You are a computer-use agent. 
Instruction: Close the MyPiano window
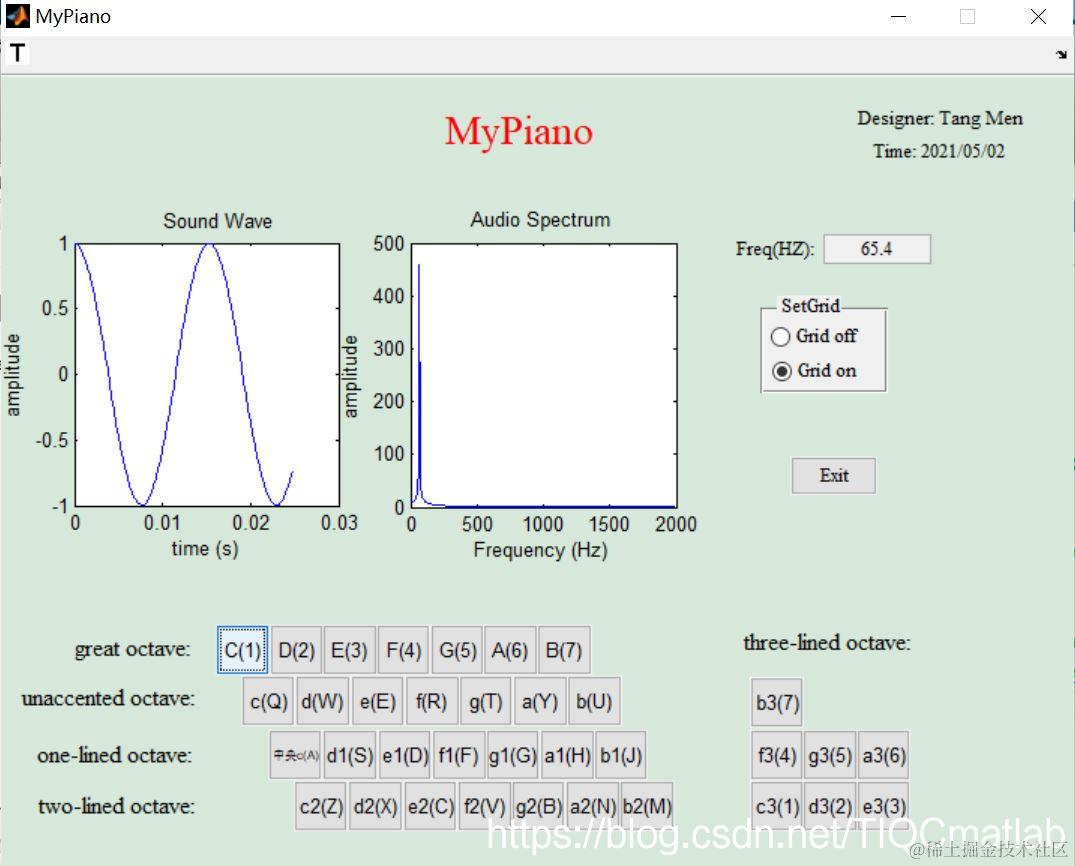(x=1039, y=16)
